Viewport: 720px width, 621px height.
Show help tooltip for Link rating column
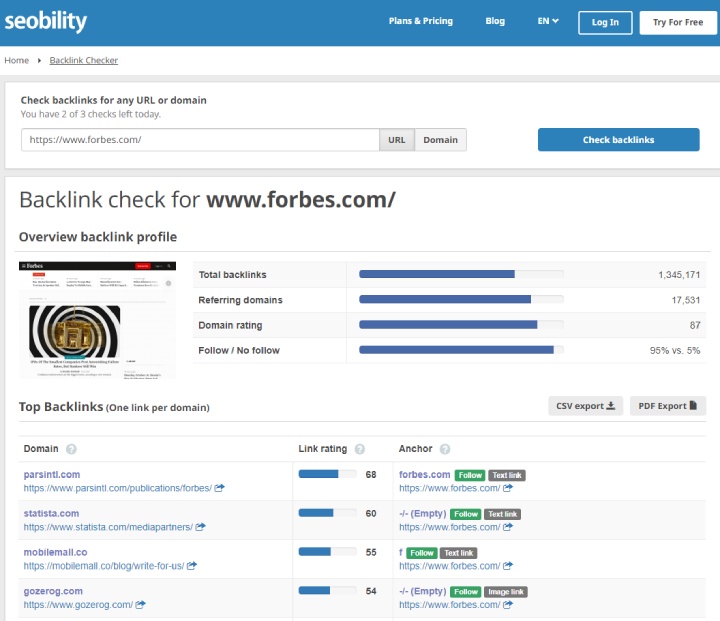pyautogui.click(x=360, y=449)
